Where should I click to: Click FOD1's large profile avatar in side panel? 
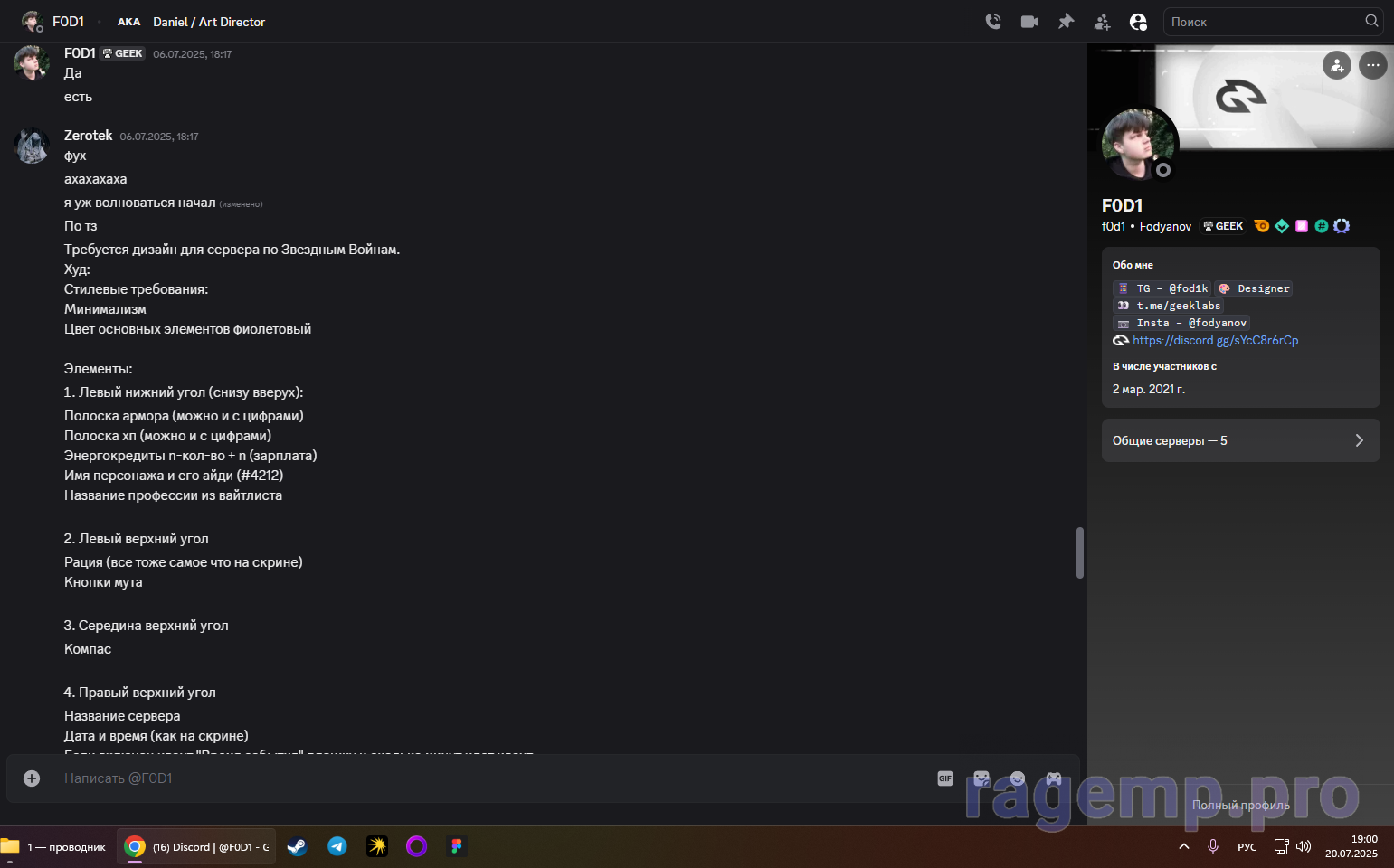tap(1139, 145)
